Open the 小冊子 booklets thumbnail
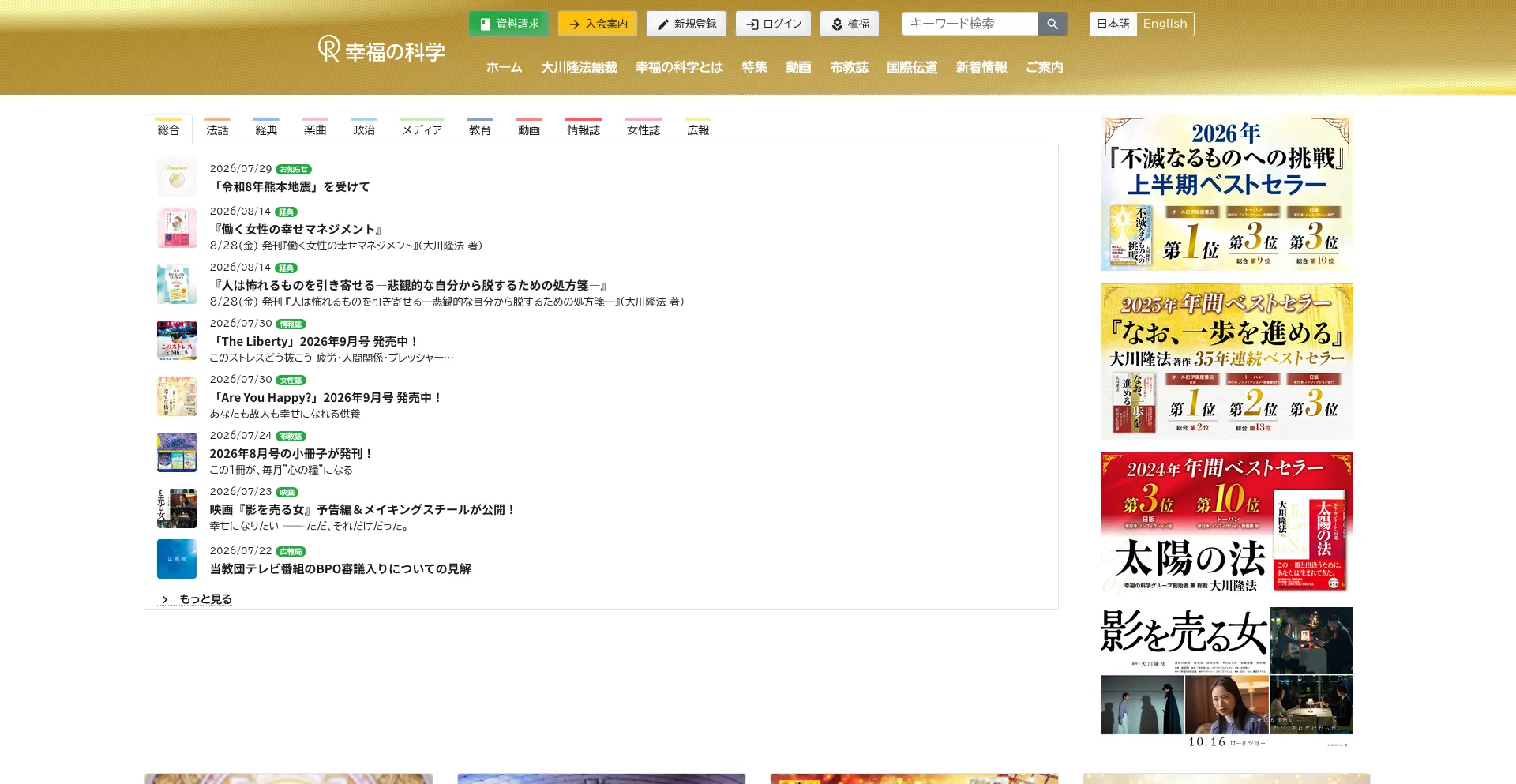Screen dimensions: 1516x784 [177, 452]
